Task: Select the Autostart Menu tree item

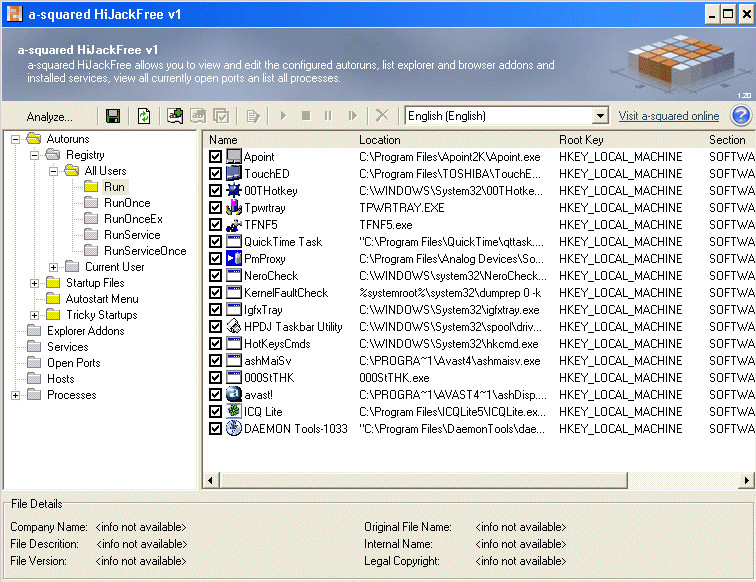Action: [x=102, y=298]
